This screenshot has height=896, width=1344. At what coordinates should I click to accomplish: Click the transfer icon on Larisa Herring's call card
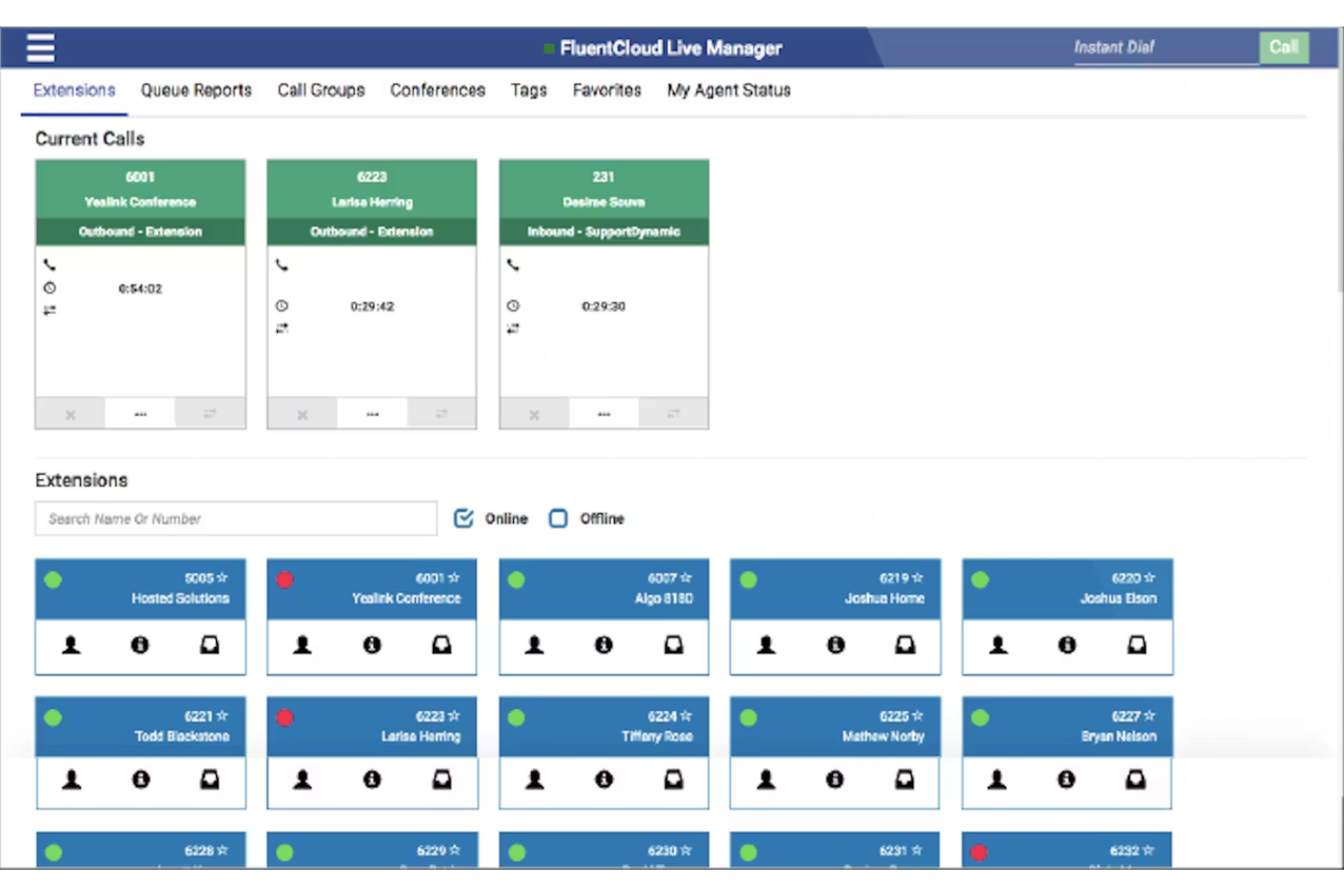(441, 413)
